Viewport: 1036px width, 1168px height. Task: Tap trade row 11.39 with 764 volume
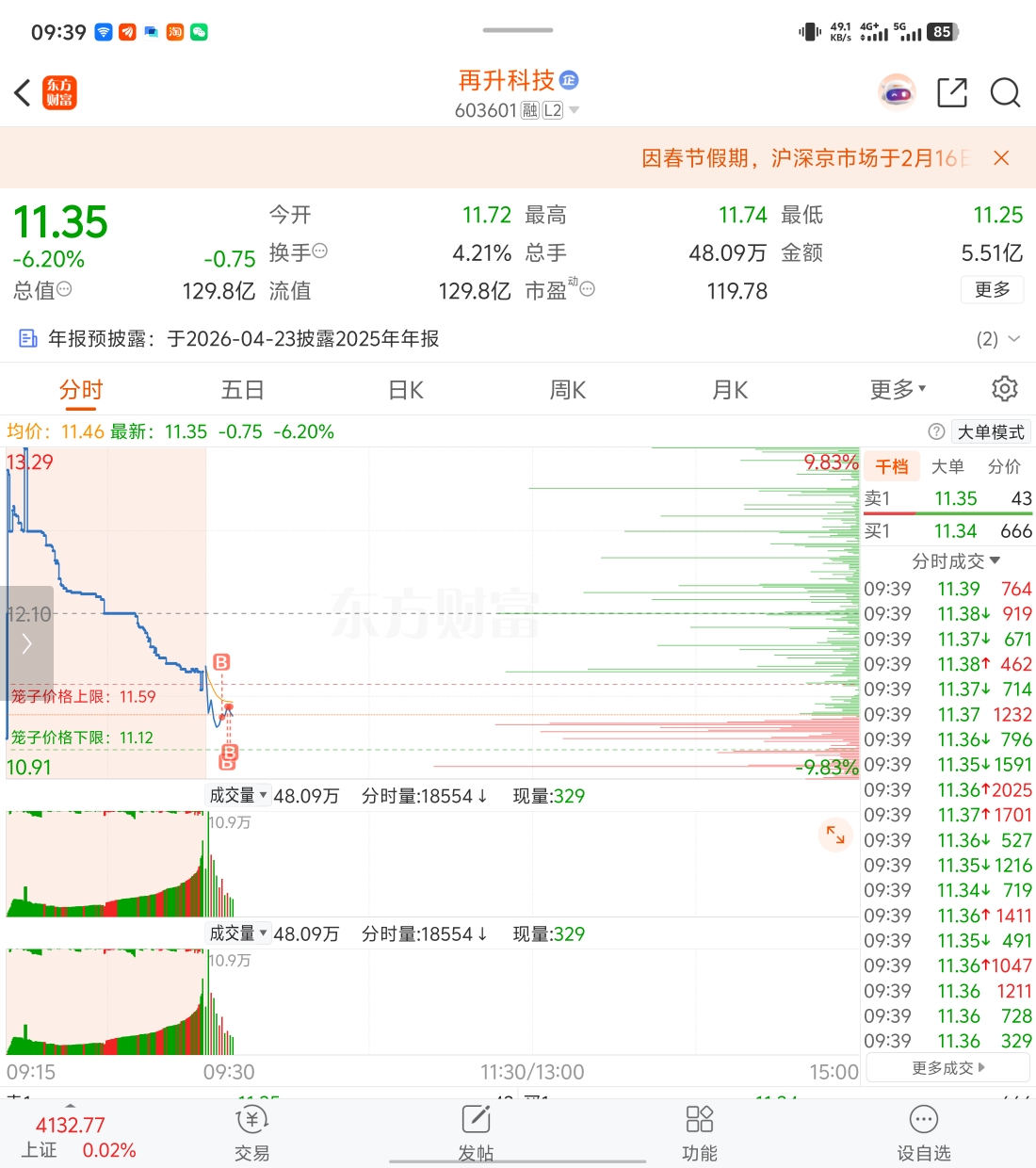[x=948, y=589]
